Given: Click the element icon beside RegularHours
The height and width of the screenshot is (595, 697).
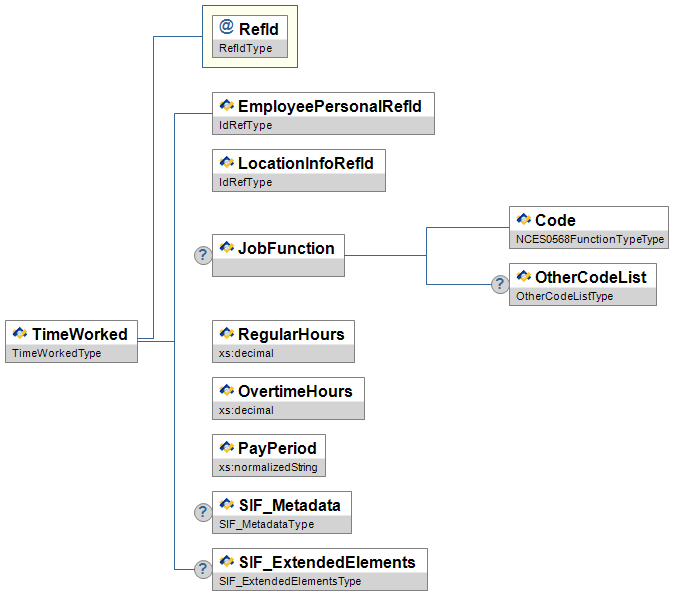Looking at the screenshot, I should point(226,334).
